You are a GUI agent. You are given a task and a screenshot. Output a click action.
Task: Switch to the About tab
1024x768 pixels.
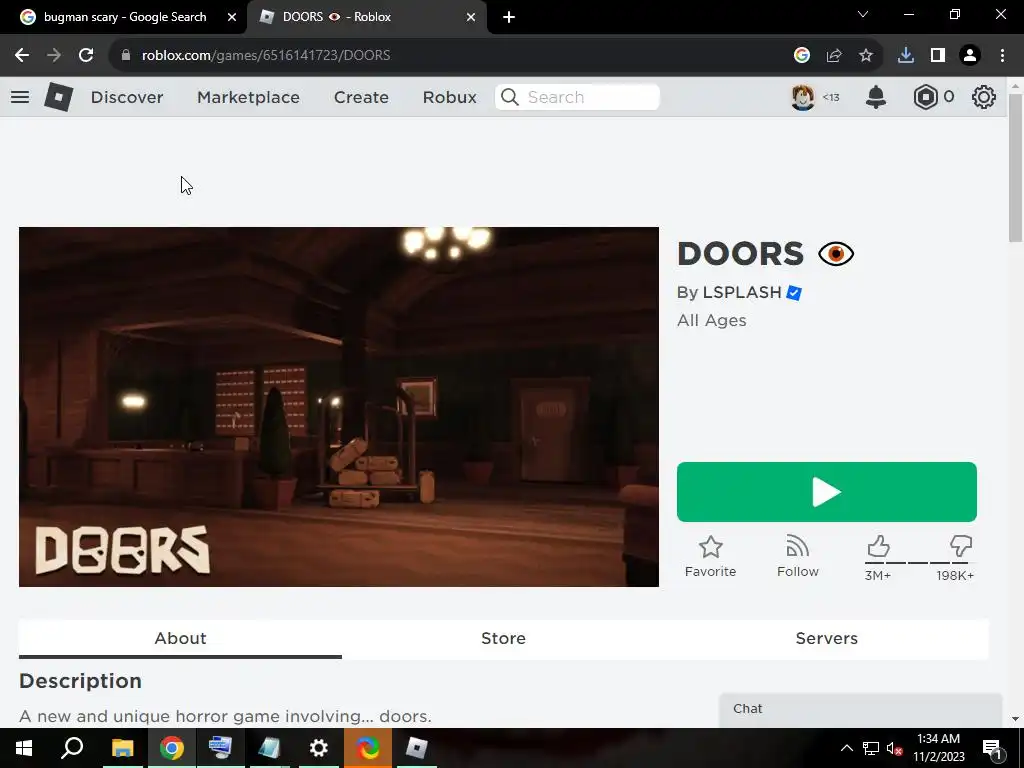click(180, 638)
